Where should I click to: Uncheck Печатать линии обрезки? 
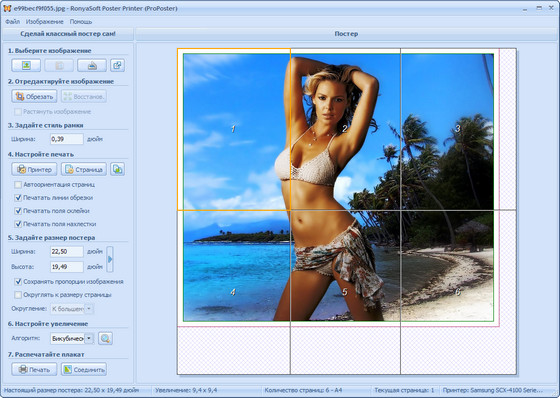18,198
